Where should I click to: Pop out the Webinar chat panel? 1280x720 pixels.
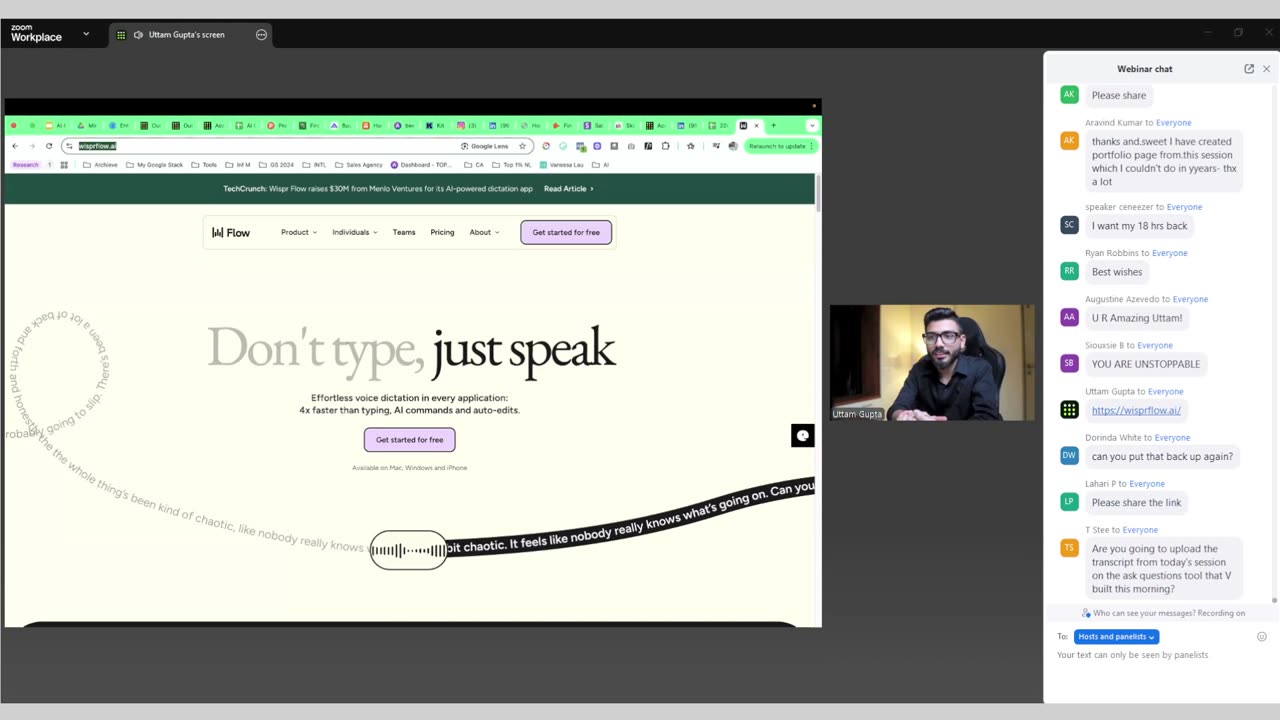1249,69
